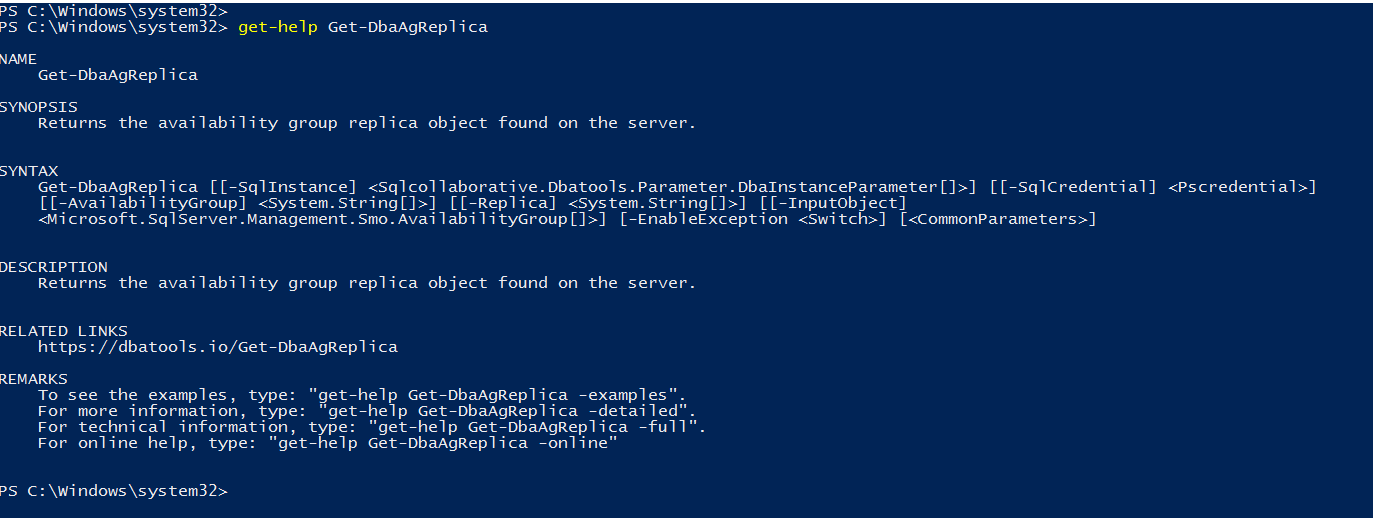Screen dimensions: 1373x518
Task: Click the SYNOPSIS section heading
Action: tap(38, 107)
